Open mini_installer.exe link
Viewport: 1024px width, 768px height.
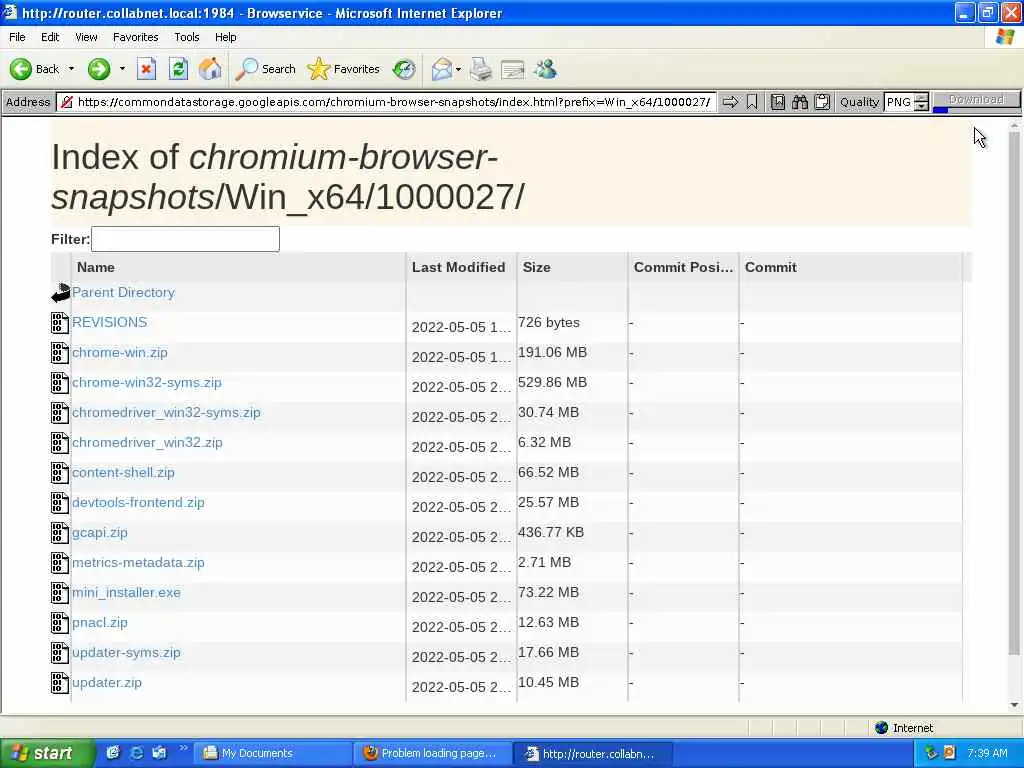(x=126, y=593)
